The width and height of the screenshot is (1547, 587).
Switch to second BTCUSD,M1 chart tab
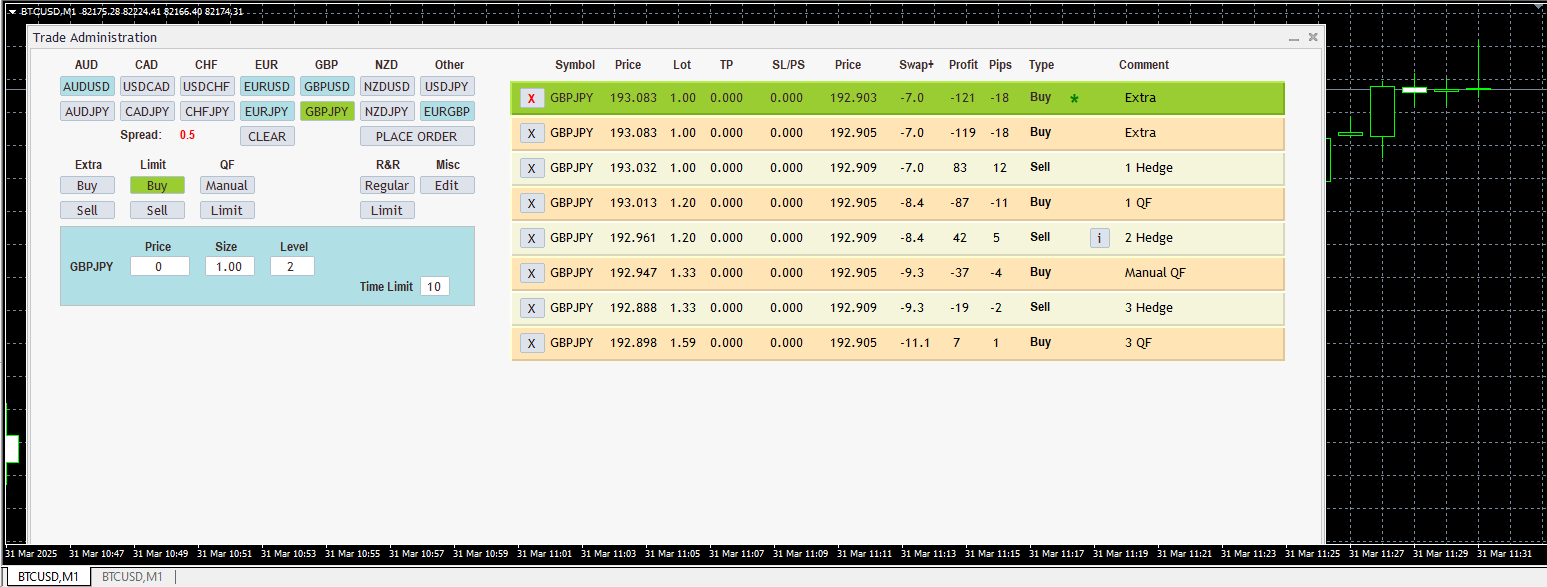pyautogui.click(x=132, y=577)
